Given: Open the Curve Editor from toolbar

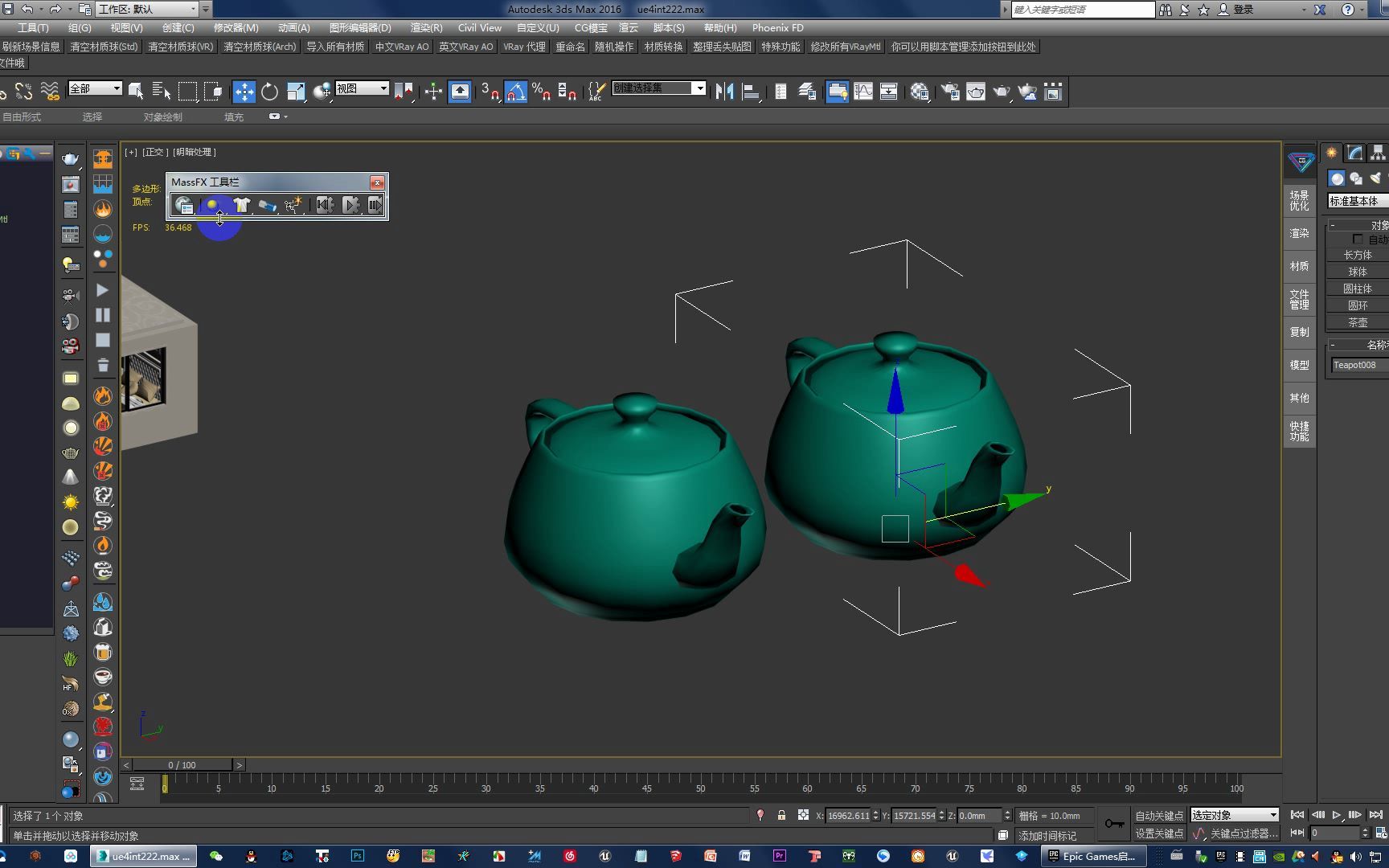Looking at the screenshot, I should [x=863, y=92].
